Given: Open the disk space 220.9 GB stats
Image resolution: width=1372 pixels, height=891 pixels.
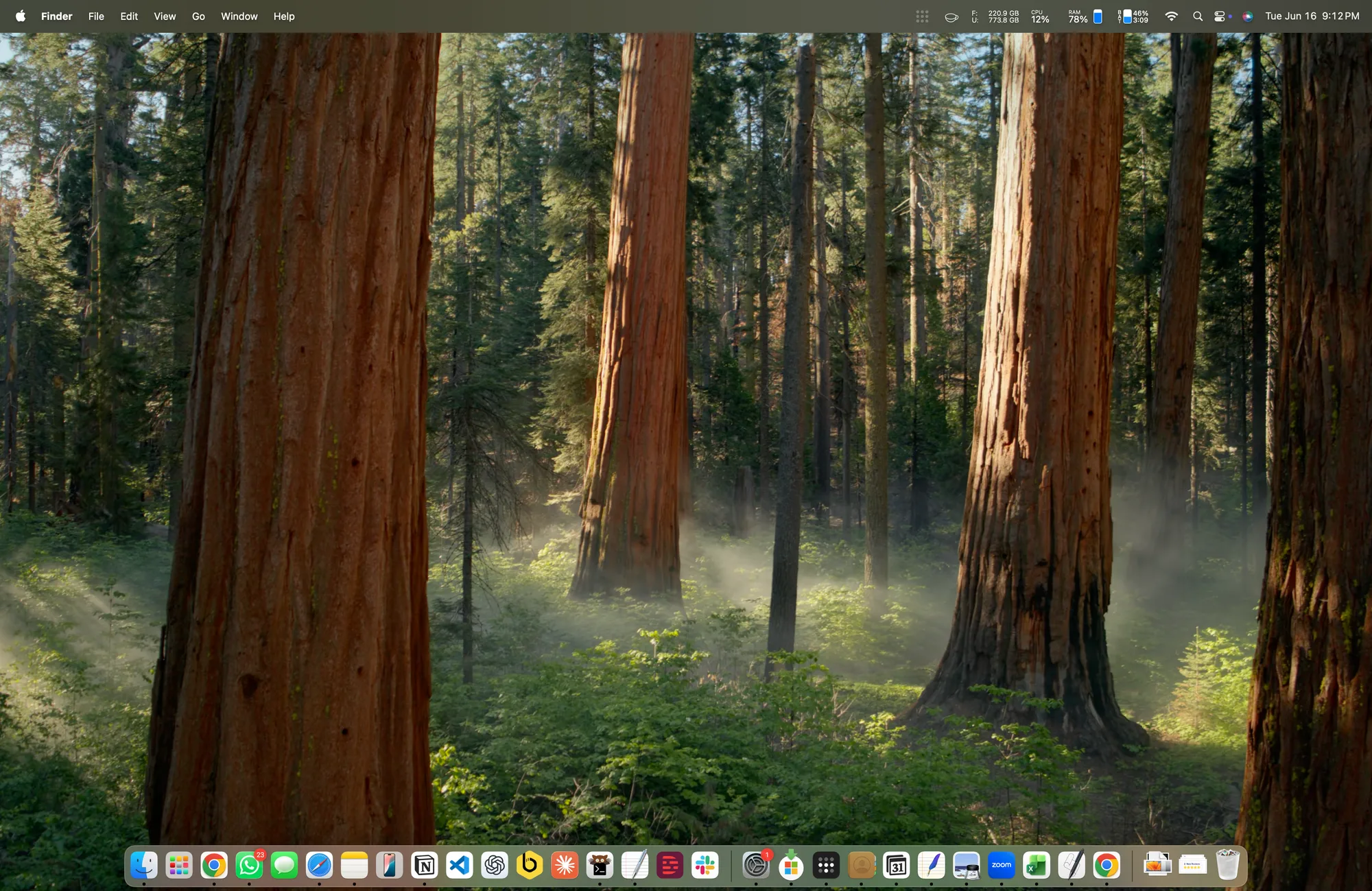Looking at the screenshot, I should pos(995,16).
